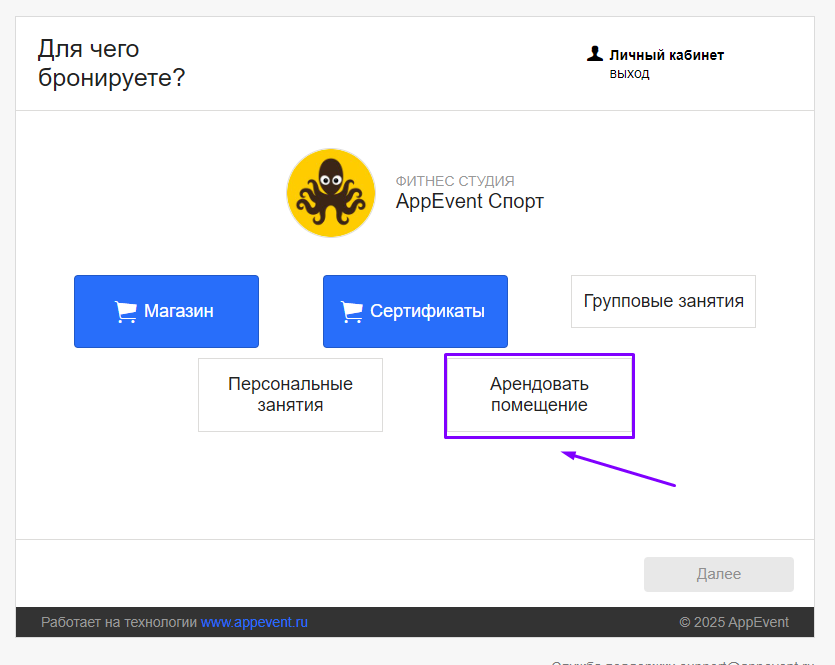Click the purple arrow annotation
This screenshot has width=835, height=665.
pos(620,470)
